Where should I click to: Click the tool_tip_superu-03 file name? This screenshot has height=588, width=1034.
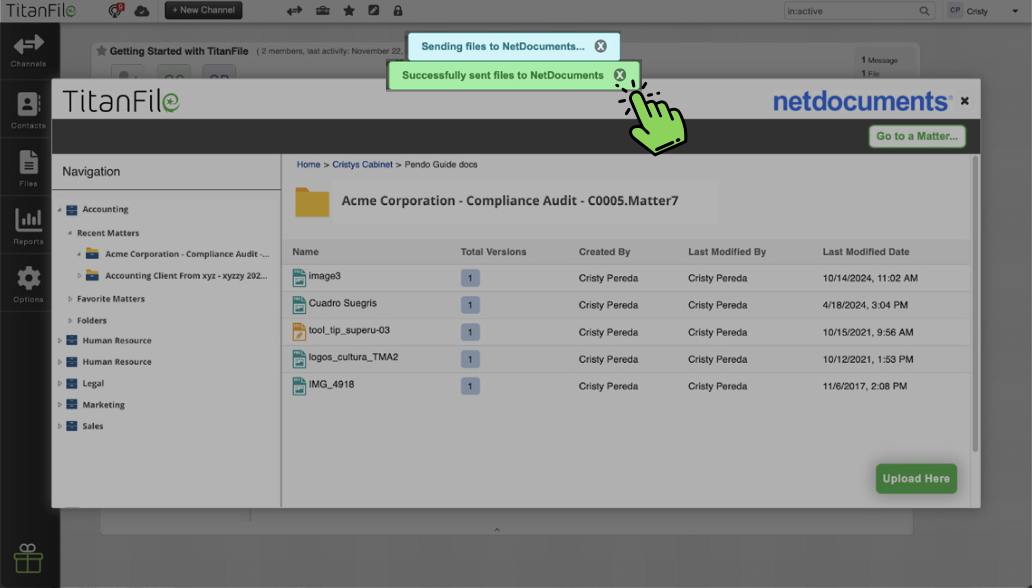pos(349,330)
